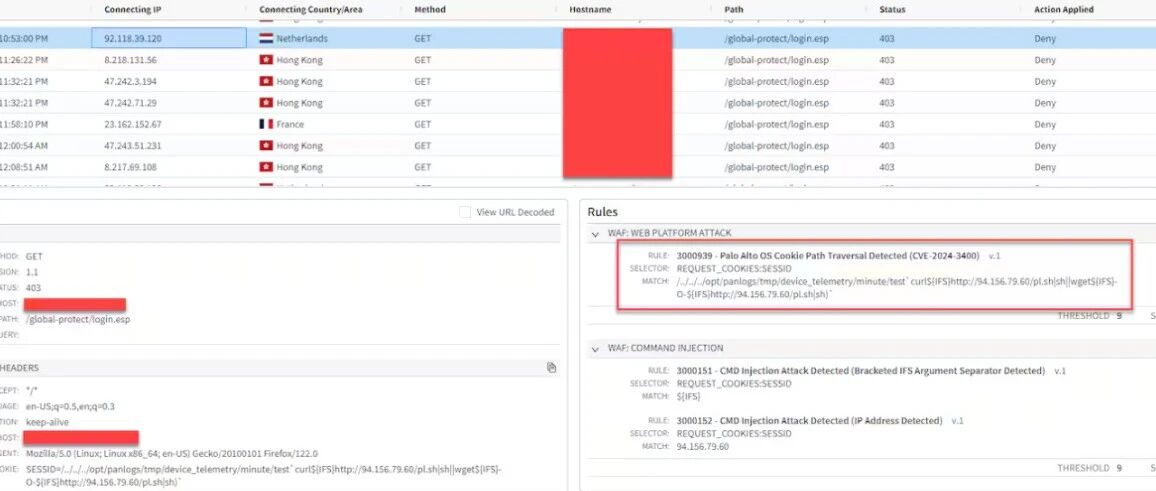Viewport: 1156px width, 491px height.
Task: Sort by the Action Applied column header
Action: [x=1064, y=10]
